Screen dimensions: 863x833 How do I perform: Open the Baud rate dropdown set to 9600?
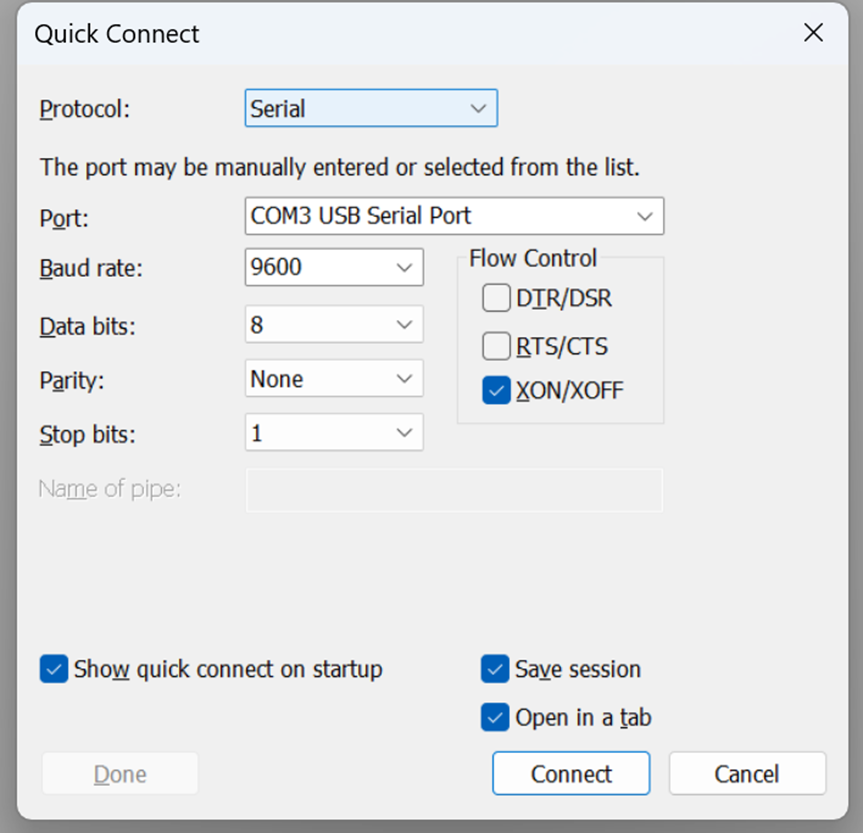[x=334, y=267]
